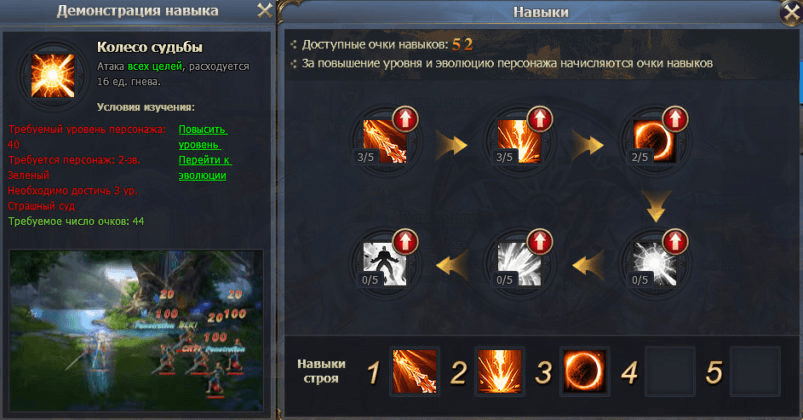
Task: Click red upgrade arrow on silhouette skill
Action: pos(405,242)
